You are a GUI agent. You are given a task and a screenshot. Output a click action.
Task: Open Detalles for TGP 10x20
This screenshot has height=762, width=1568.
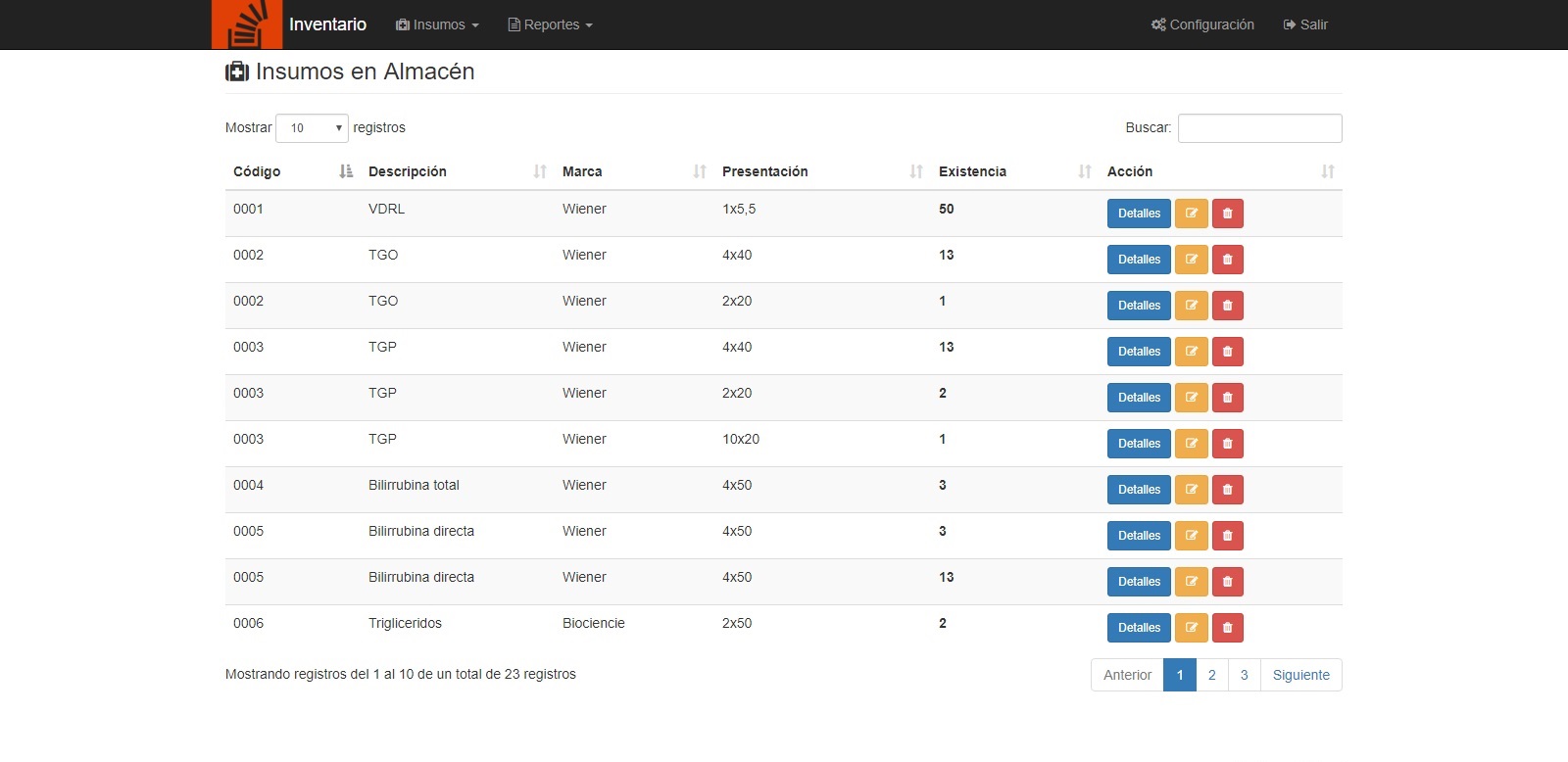tap(1139, 444)
